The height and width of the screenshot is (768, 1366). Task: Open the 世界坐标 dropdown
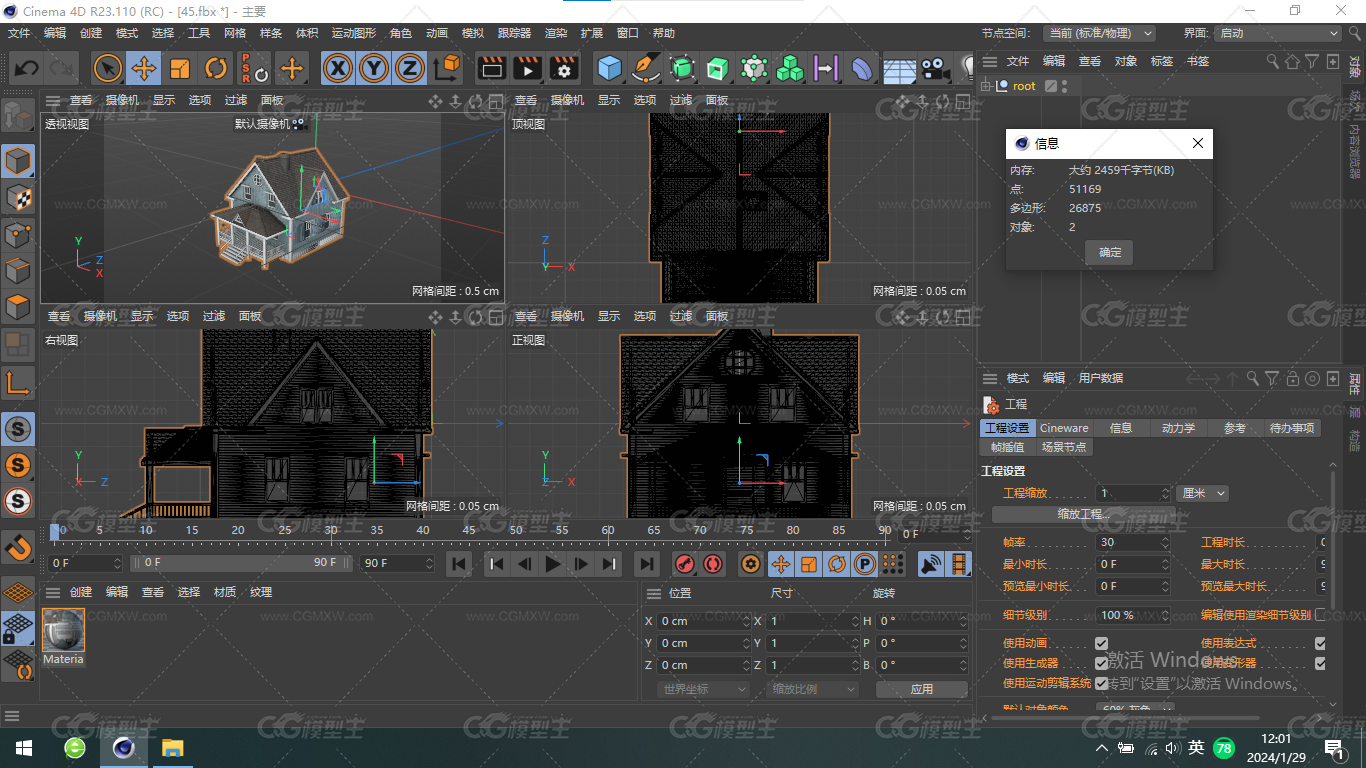704,689
